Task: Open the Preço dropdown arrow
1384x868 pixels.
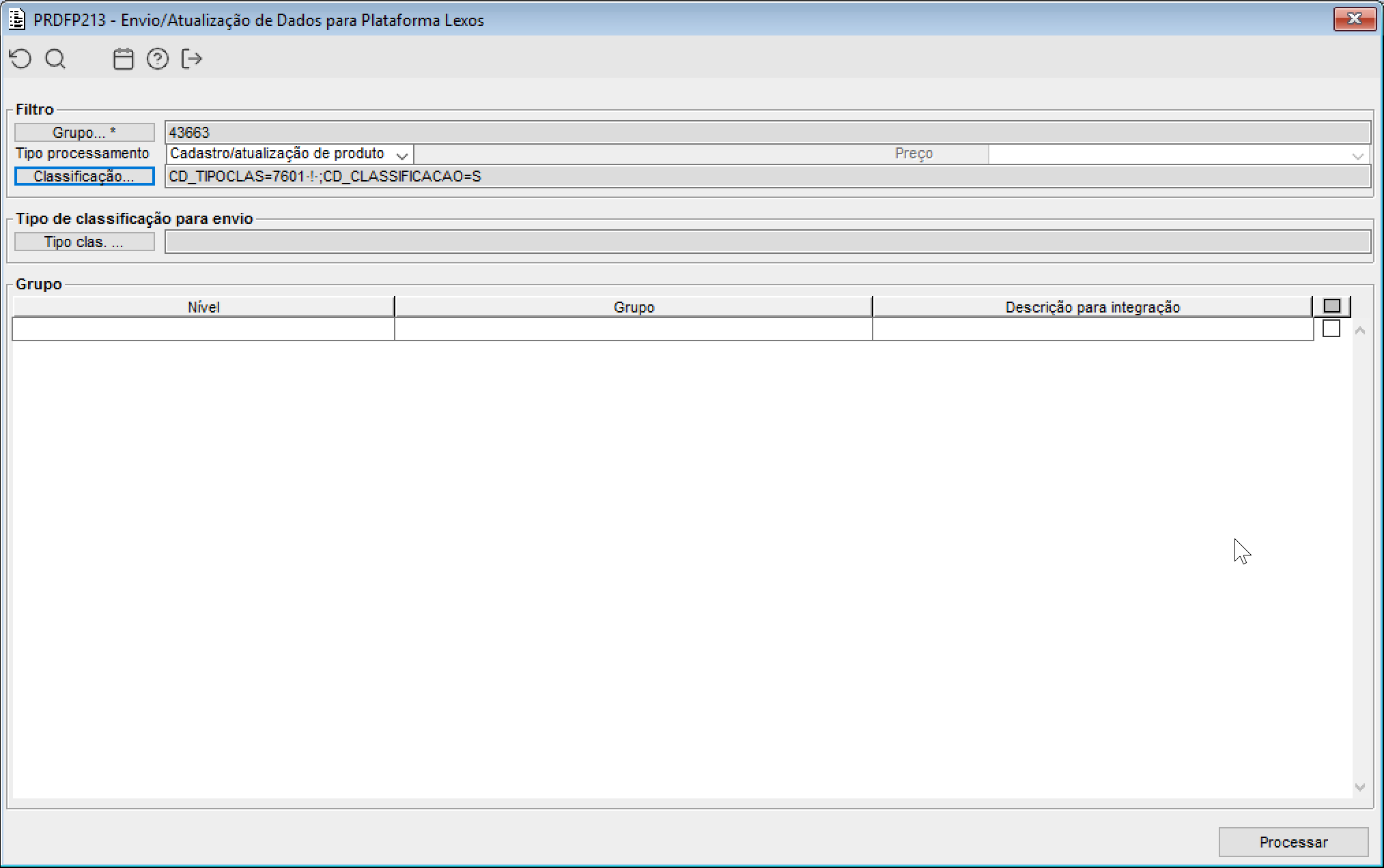Action: click(x=1357, y=156)
